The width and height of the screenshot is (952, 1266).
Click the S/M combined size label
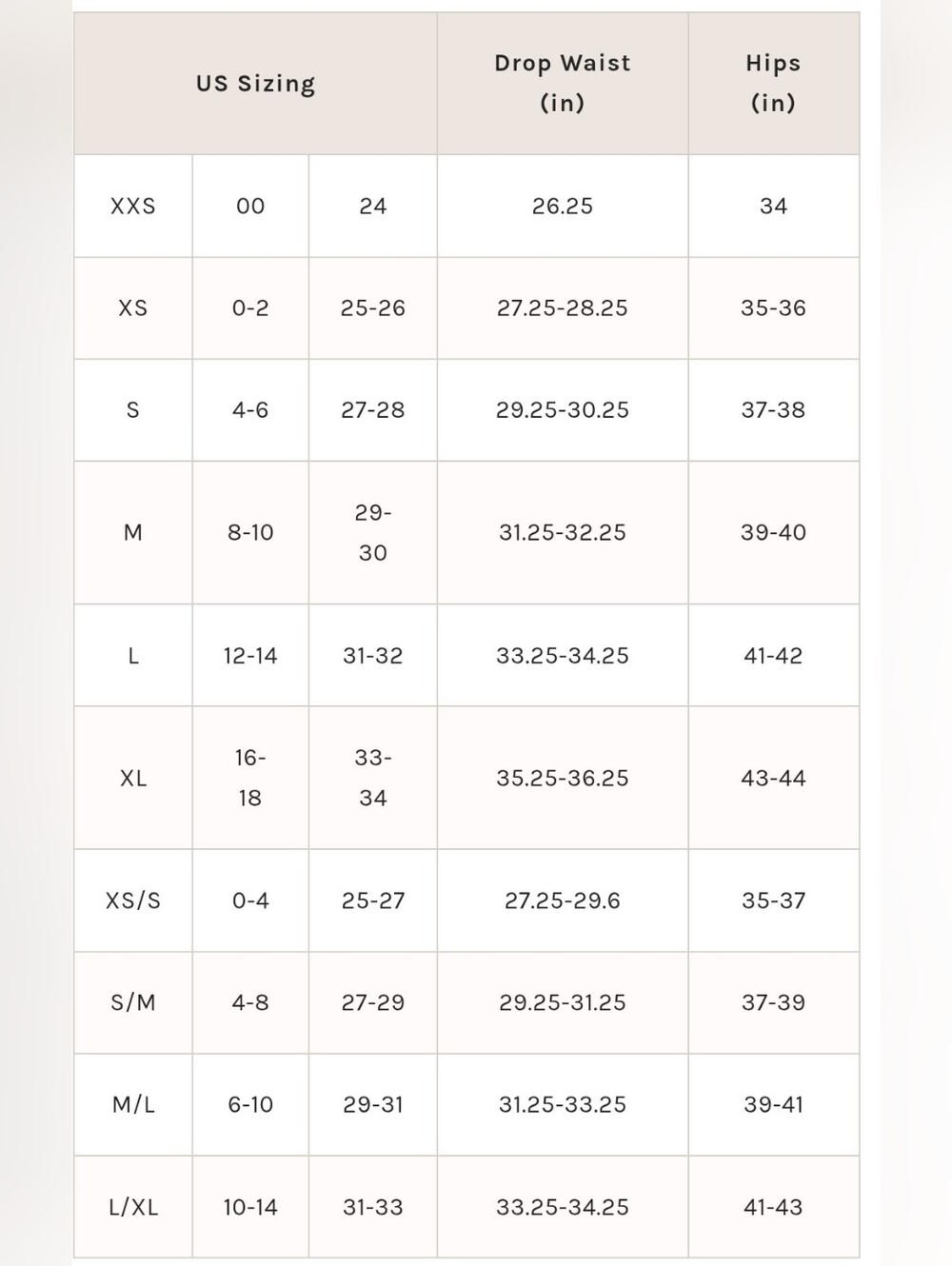point(133,1002)
